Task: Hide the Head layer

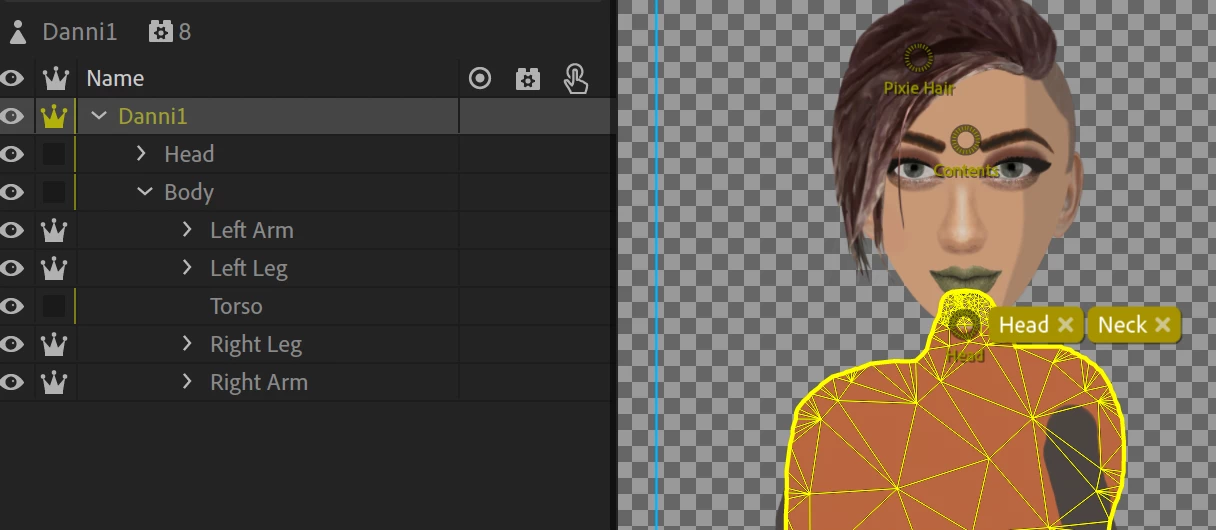Action: tap(12, 154)
